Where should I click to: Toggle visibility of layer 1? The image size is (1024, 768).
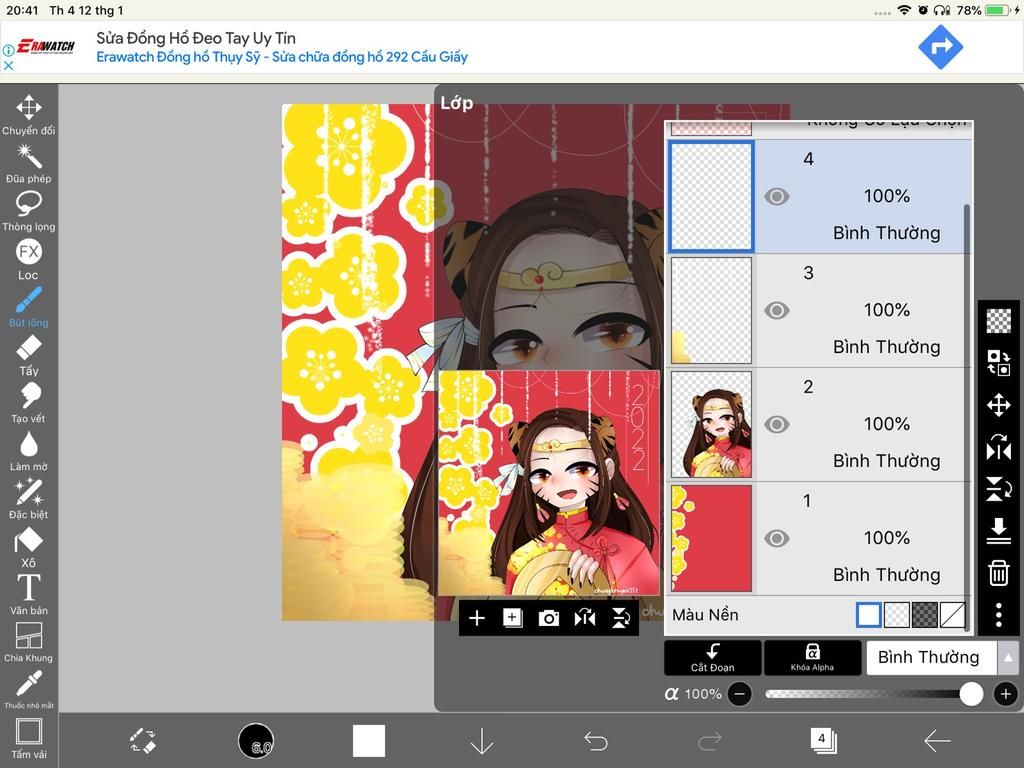pyautogui.click(x=776, y=538)
